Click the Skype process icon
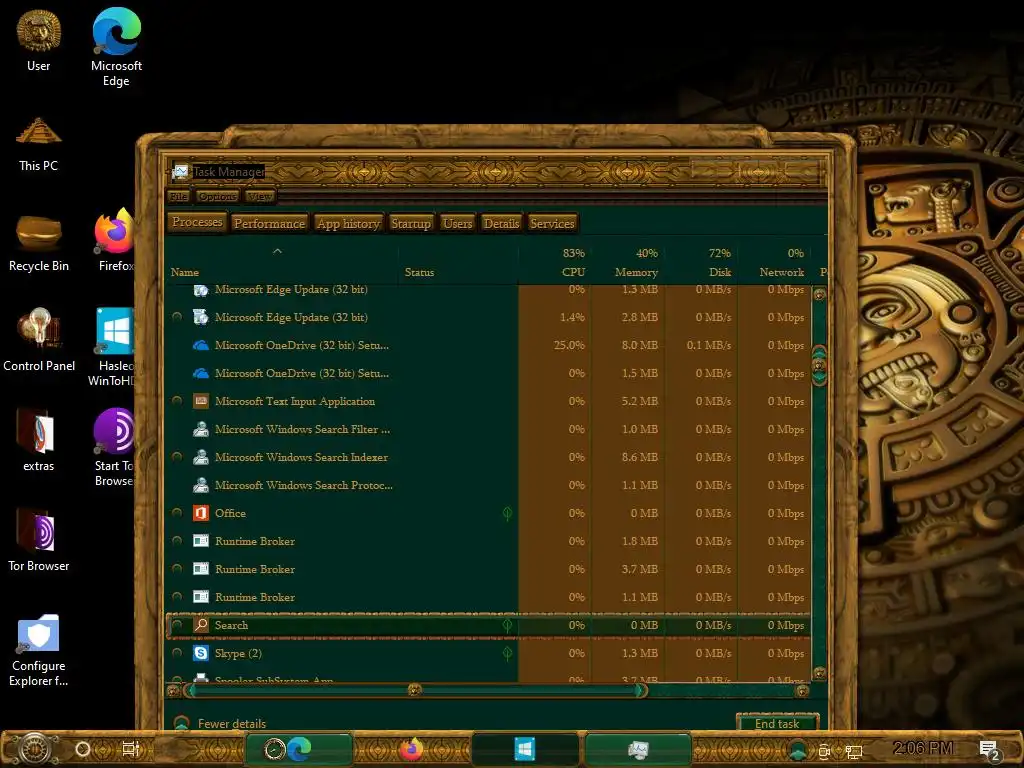The width and height of the screenshot is (1024, 768). coord(200,653)
